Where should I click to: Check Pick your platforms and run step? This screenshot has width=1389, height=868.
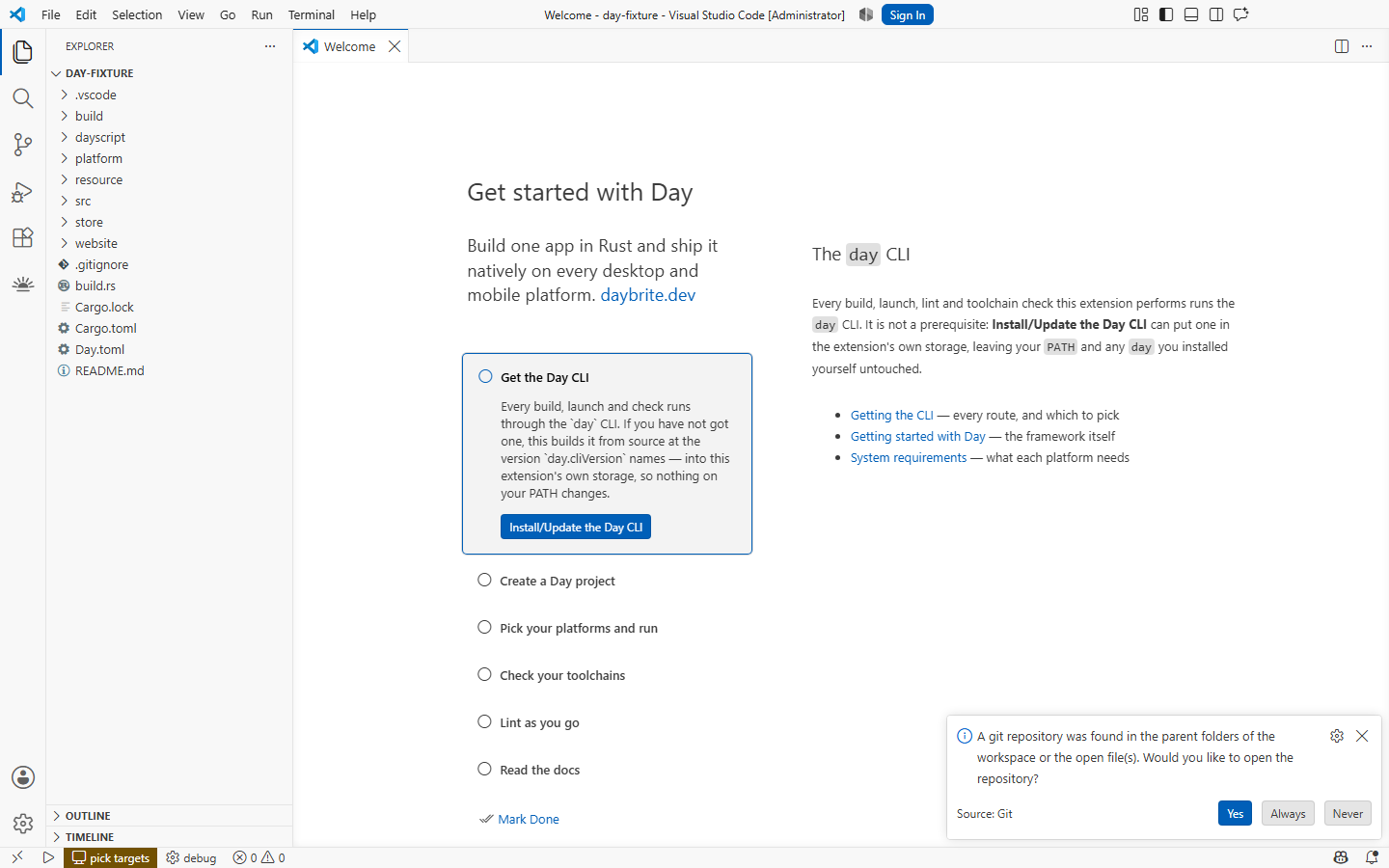point(485,627)
